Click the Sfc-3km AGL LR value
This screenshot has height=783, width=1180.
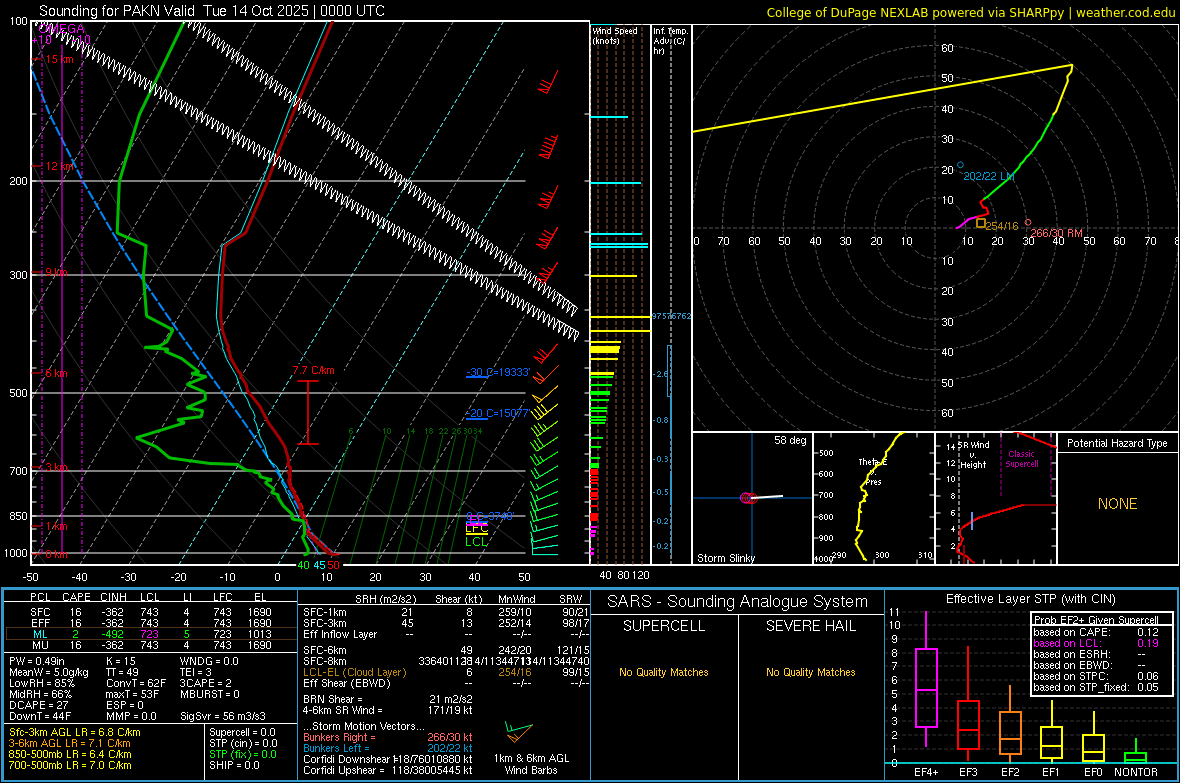click(x=75, y=732)
